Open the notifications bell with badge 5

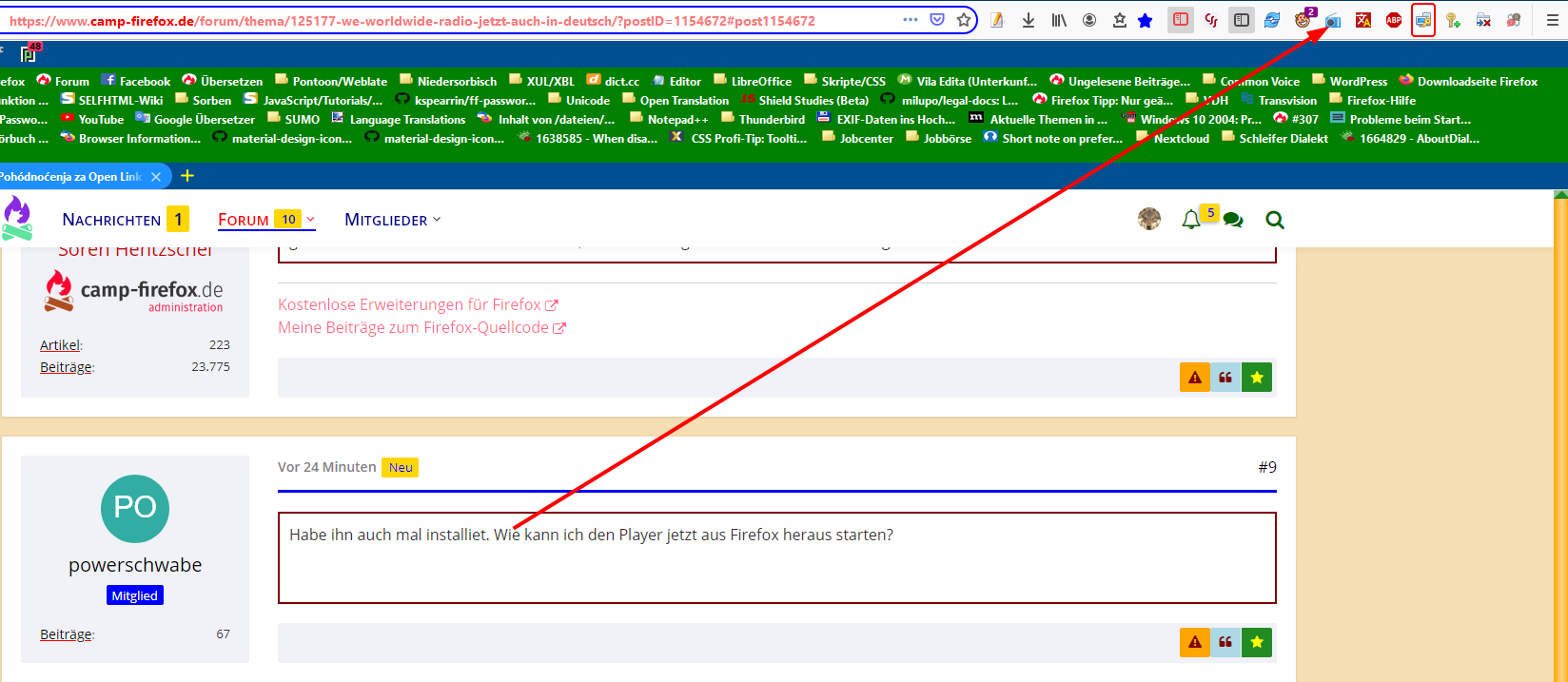(1191, 220)
